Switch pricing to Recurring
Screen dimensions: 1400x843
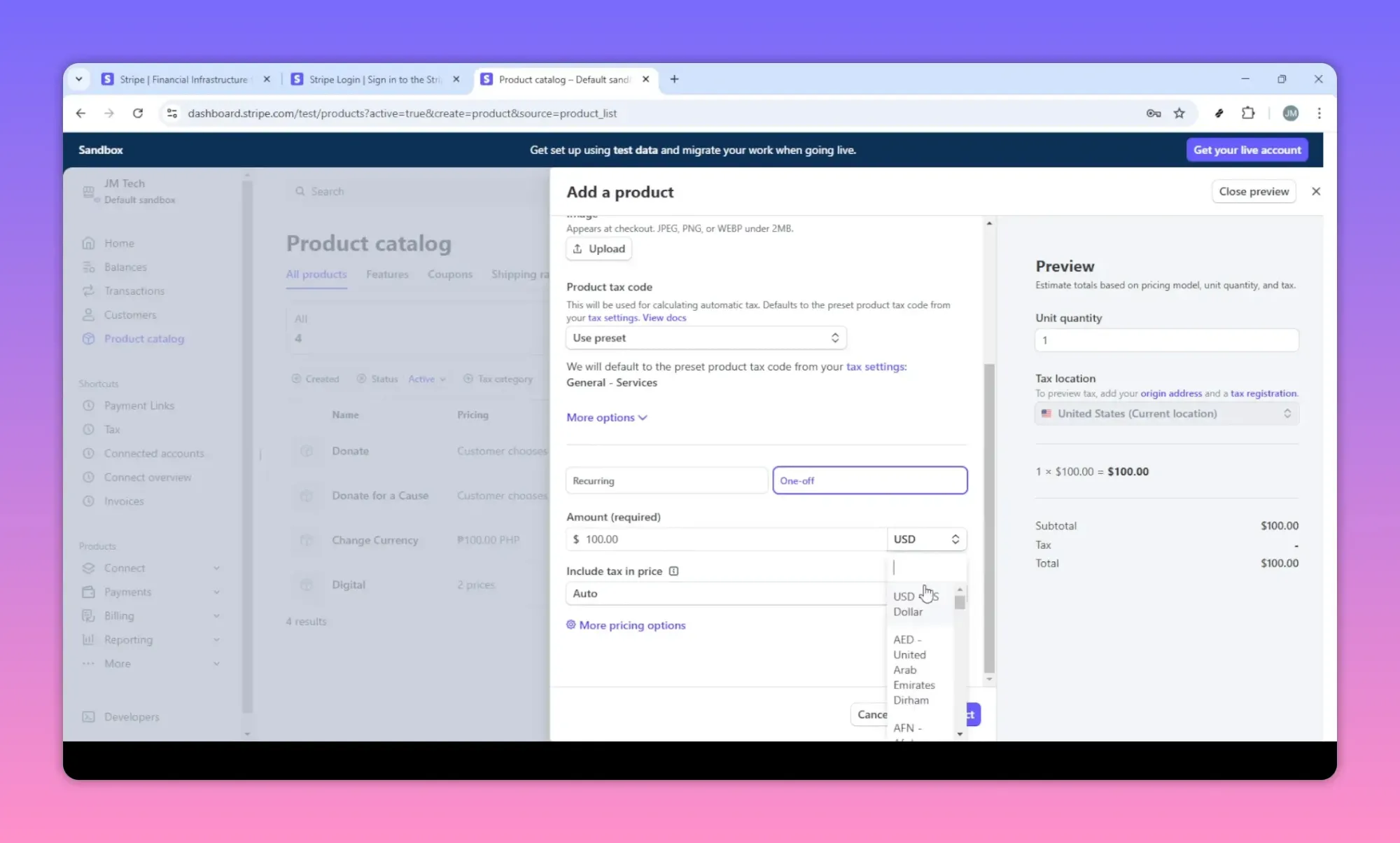(664, 480)
